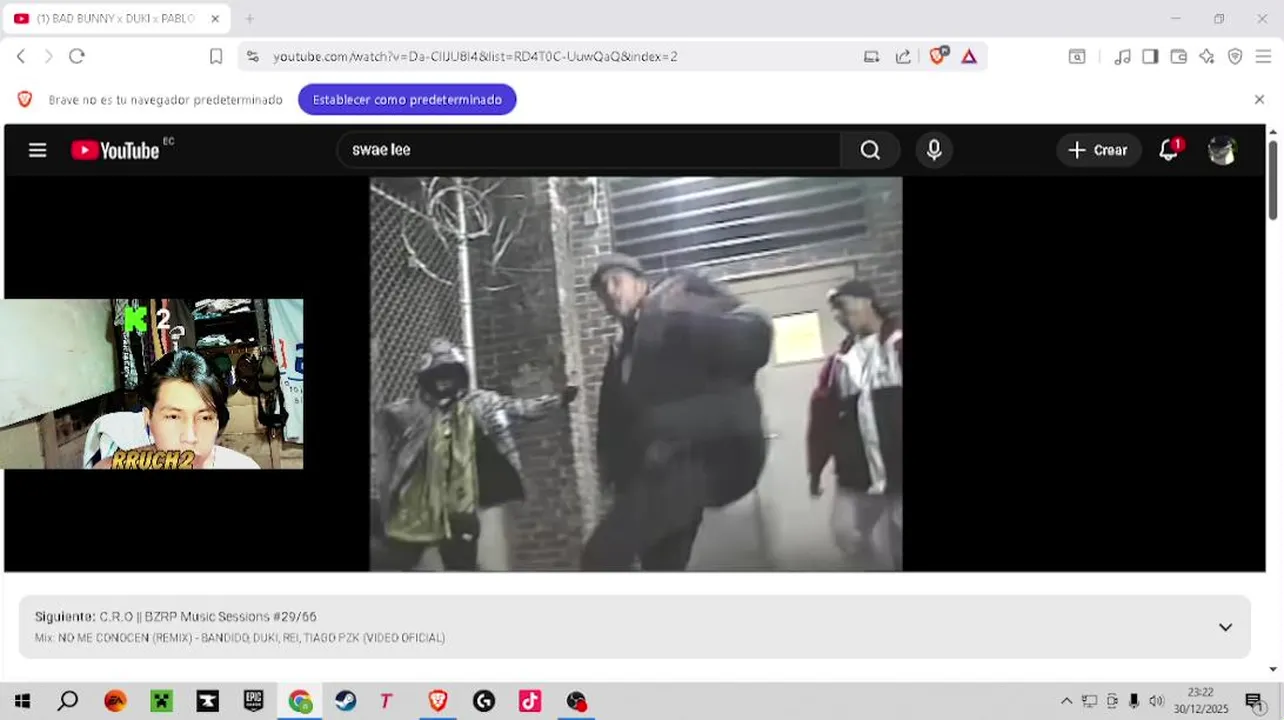Open the Brave main hamburger menu
Image resolution: width=1284 pixels, height=720 pixels.
click(x=1263, y=57)
